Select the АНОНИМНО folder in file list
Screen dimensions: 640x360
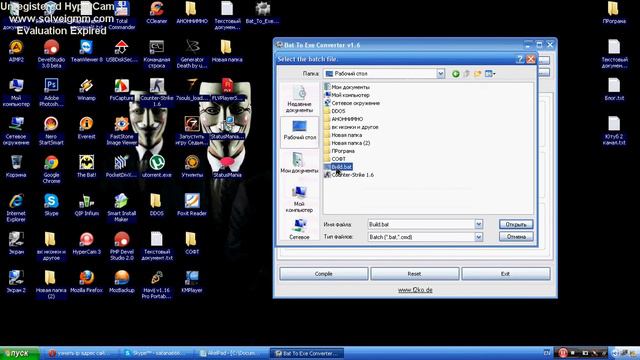click(x=343, y=119)
